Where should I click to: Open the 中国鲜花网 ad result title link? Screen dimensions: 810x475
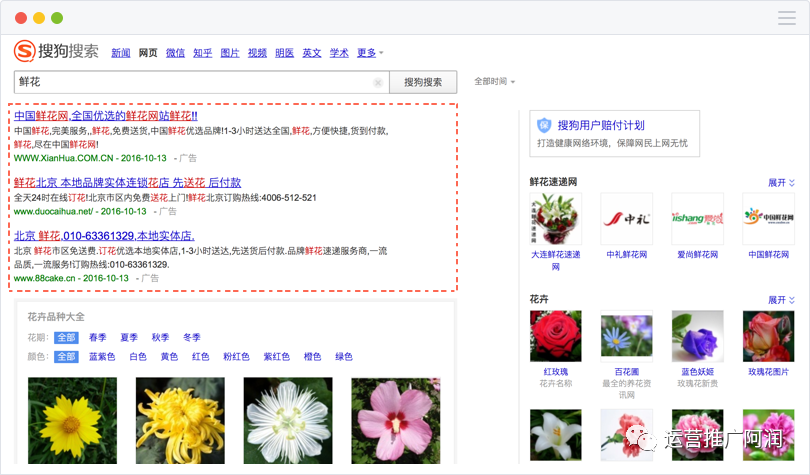pos(106,116)
